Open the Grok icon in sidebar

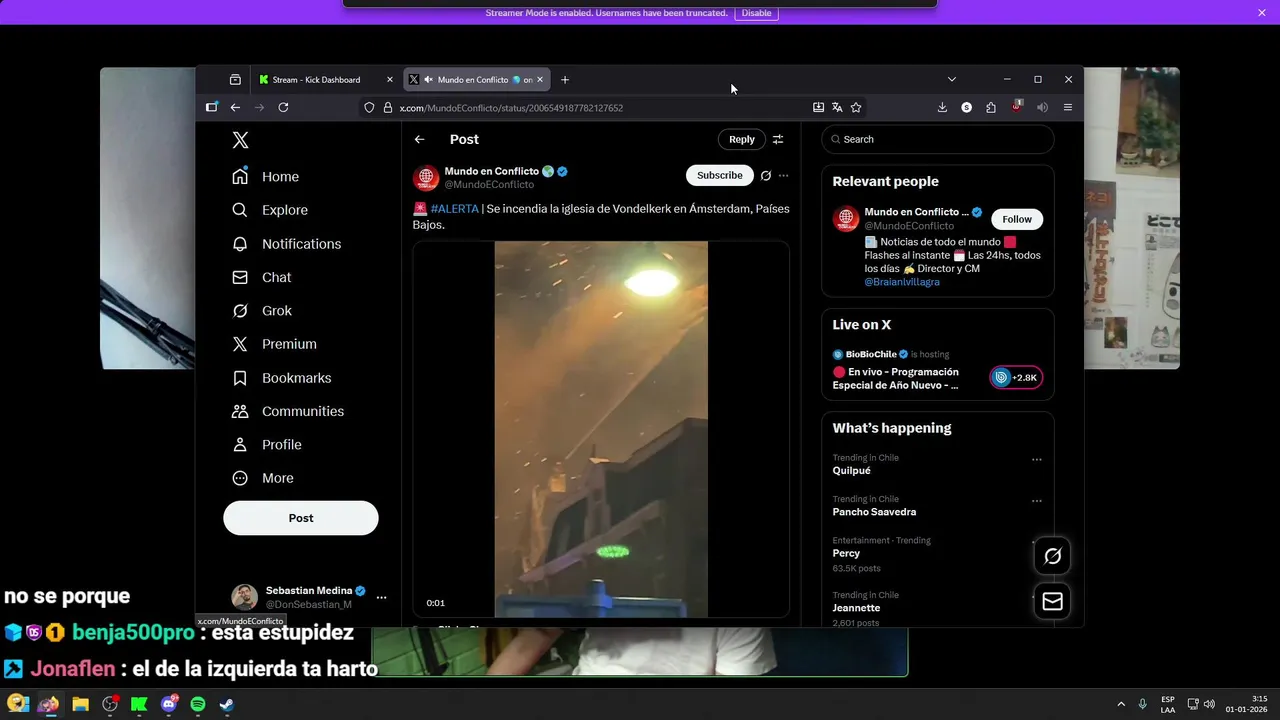coord(240,311)
